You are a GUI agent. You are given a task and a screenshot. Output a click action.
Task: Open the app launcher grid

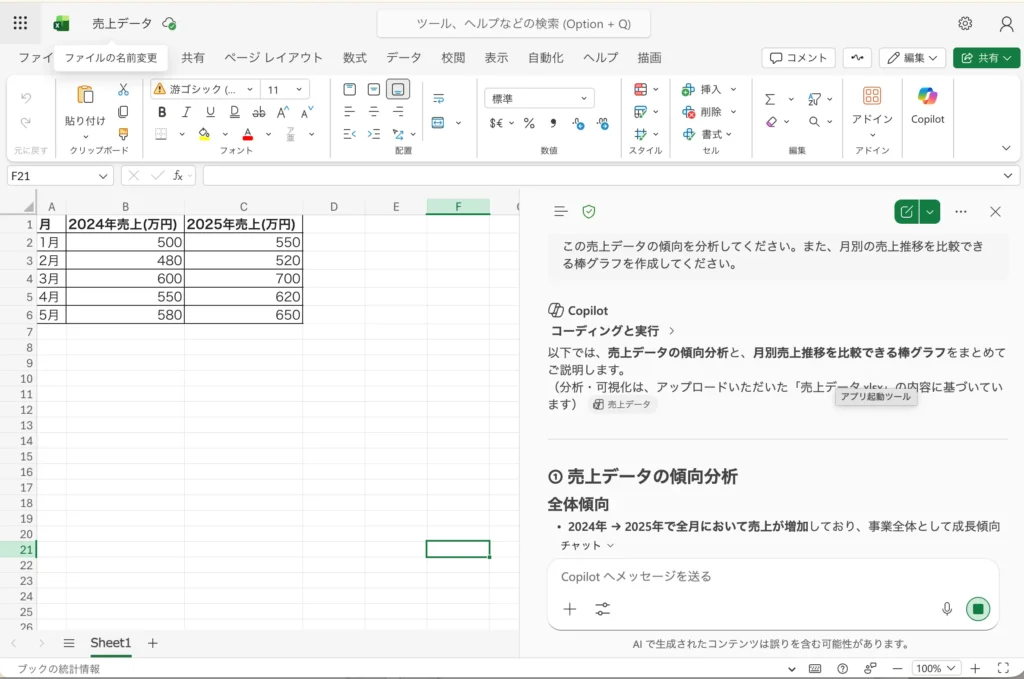click(x=20, y=24)
